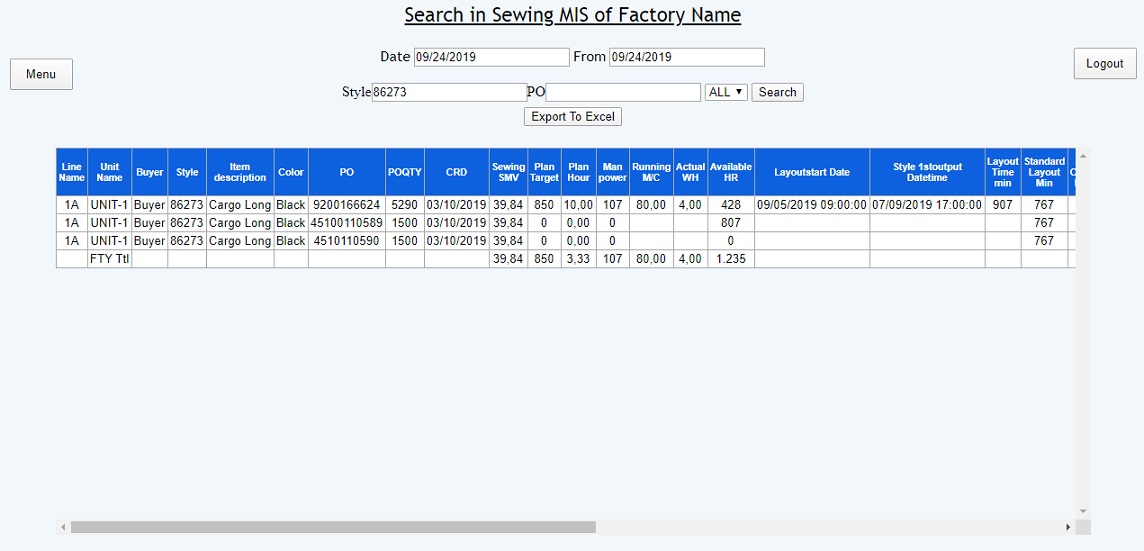Open the ALL dropdown filter

point(726,92)
